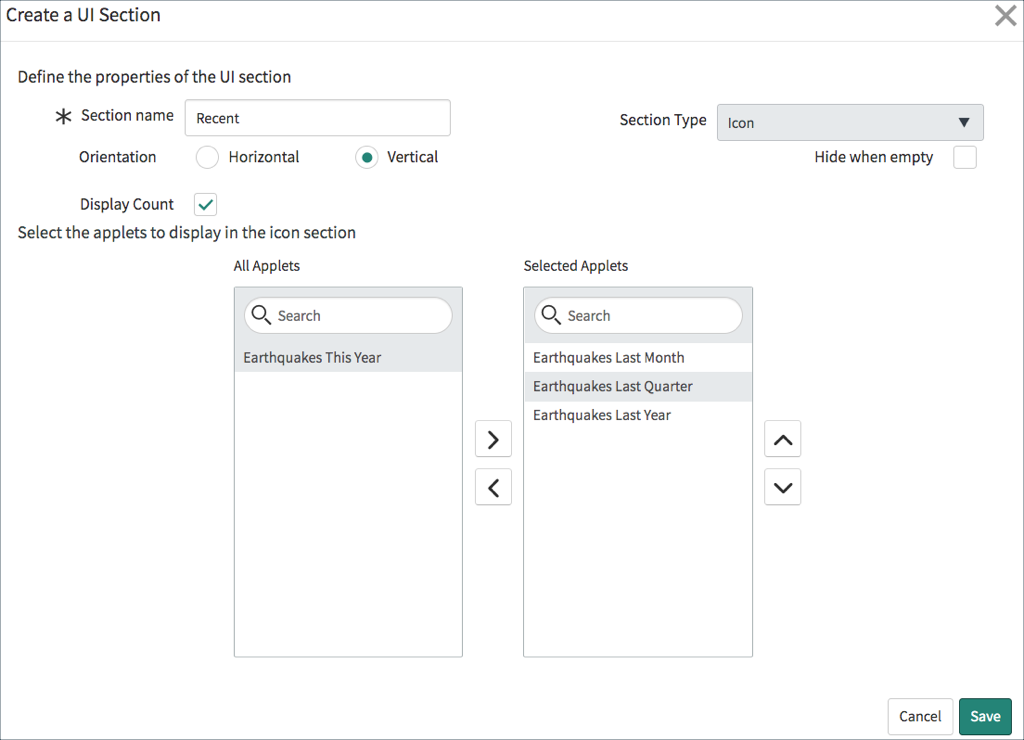Click right arrow to add applet

click(x=493, y=438)
